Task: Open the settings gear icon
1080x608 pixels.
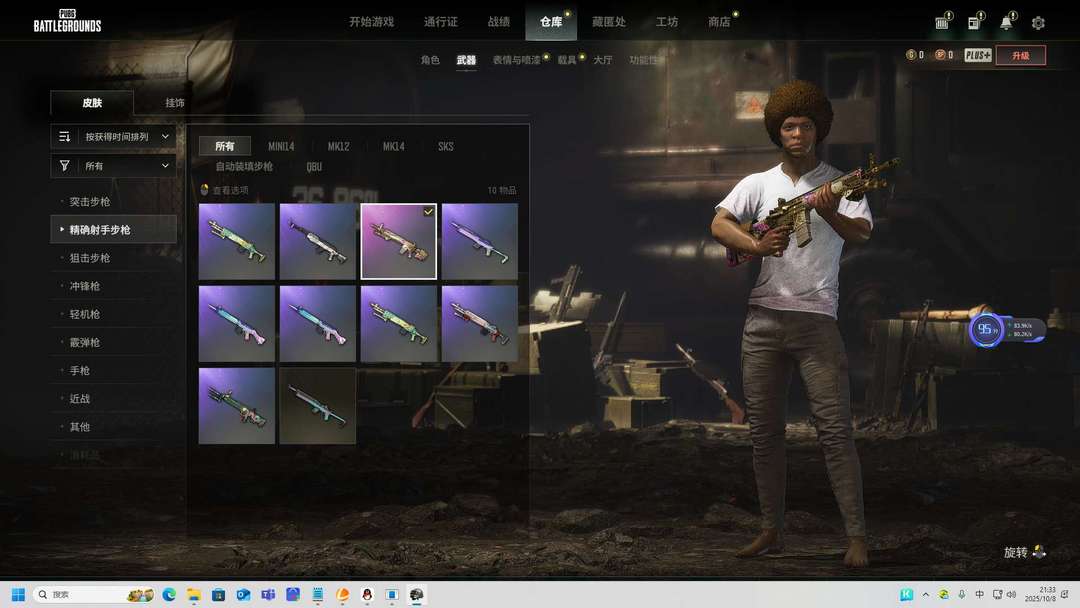Action: (x=1038, y=23)
